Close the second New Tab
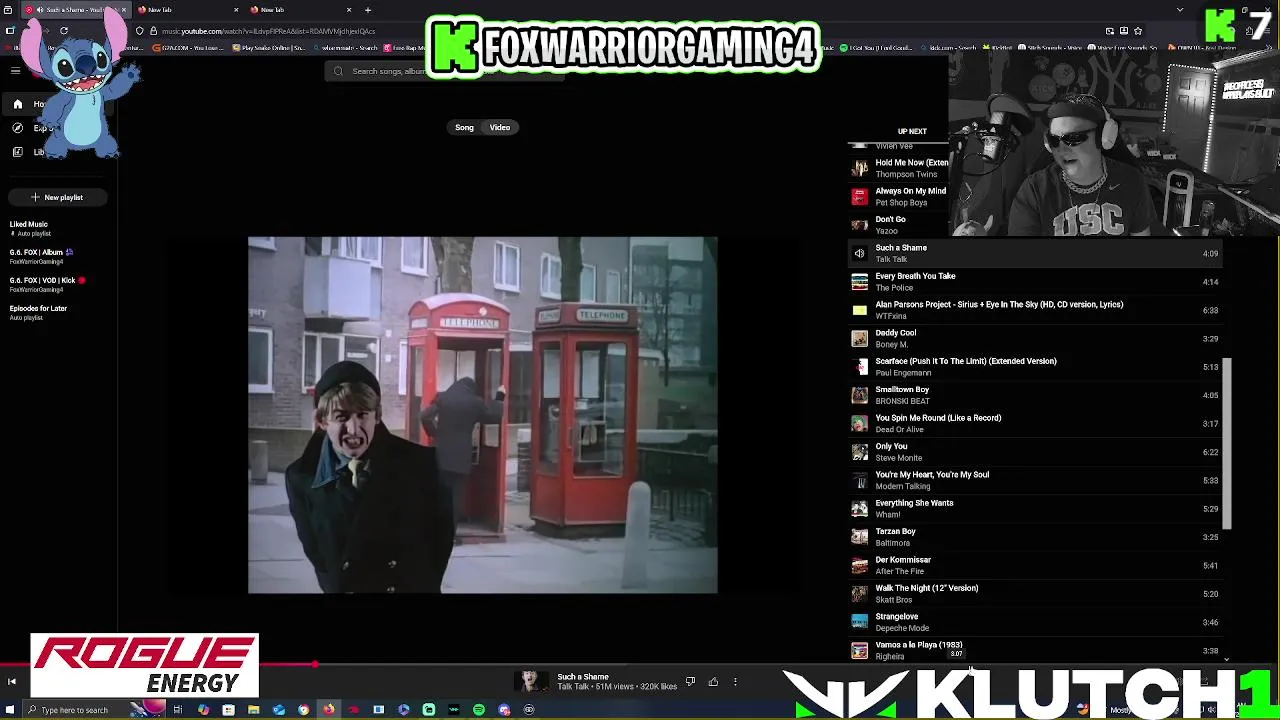This screenshot has width=1280, height=720. (236, 10)
